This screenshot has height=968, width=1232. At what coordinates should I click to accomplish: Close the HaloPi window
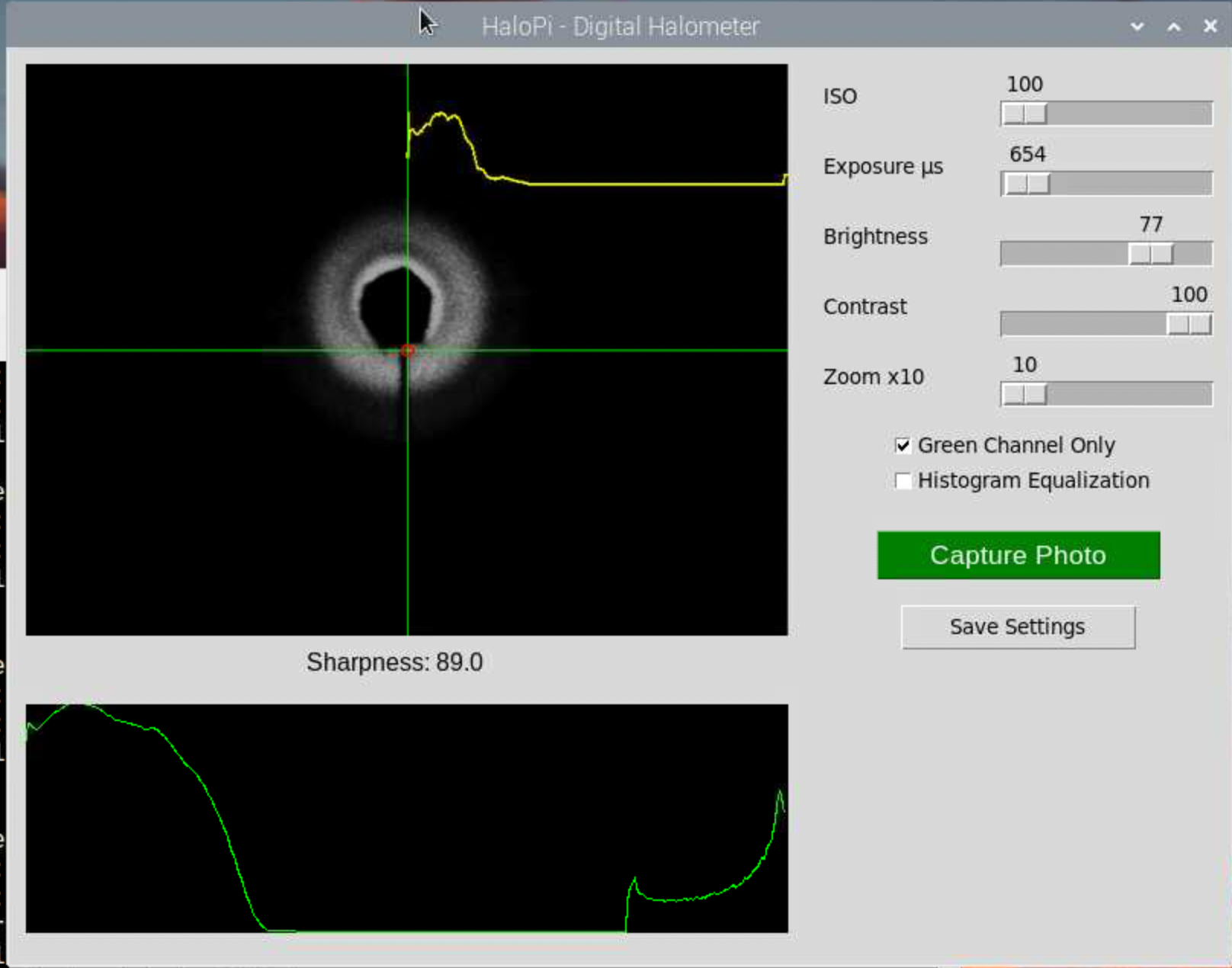click(x=1210, y=27)
